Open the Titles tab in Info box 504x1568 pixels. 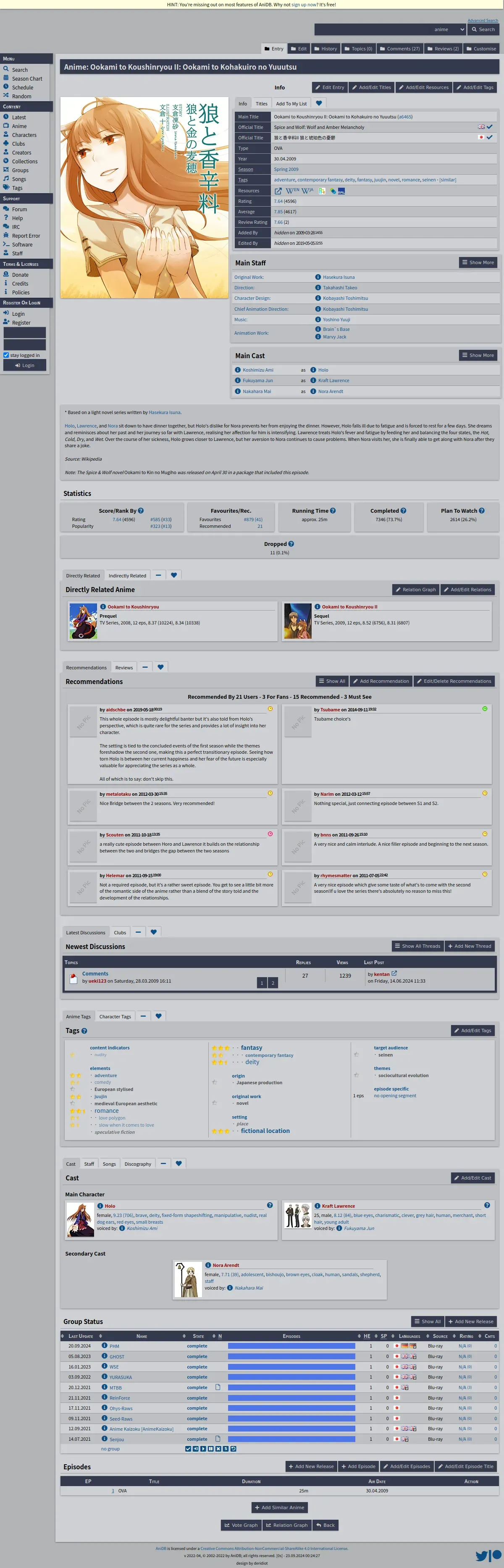[x=261, y=103]
